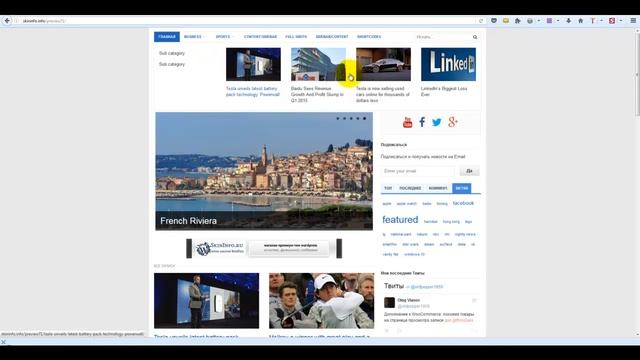
Task: Open Baidu Sees Revenue Growth article link
Action: click(317, 94)
